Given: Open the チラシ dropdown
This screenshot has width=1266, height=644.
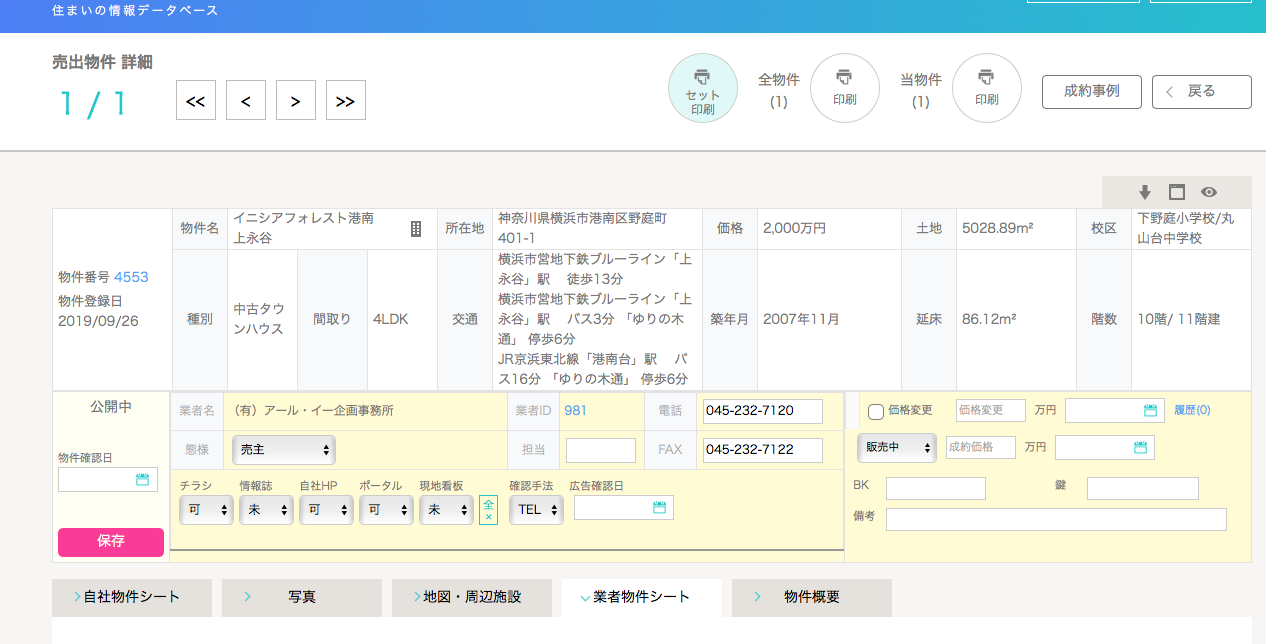Looking at the screenshot, I should [206, 510].
